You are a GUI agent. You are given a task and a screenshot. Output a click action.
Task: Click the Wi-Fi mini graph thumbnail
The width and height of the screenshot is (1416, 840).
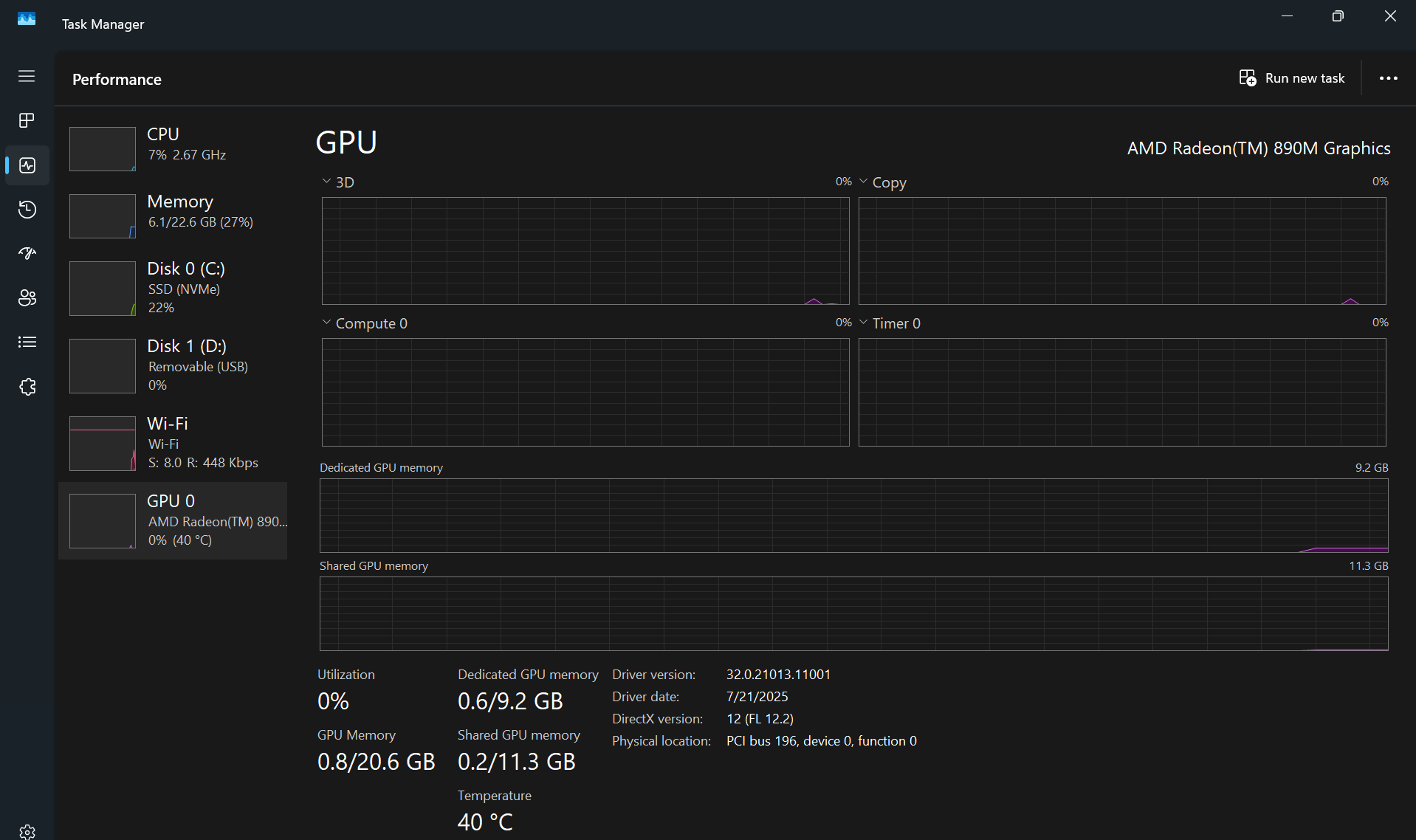103,444
